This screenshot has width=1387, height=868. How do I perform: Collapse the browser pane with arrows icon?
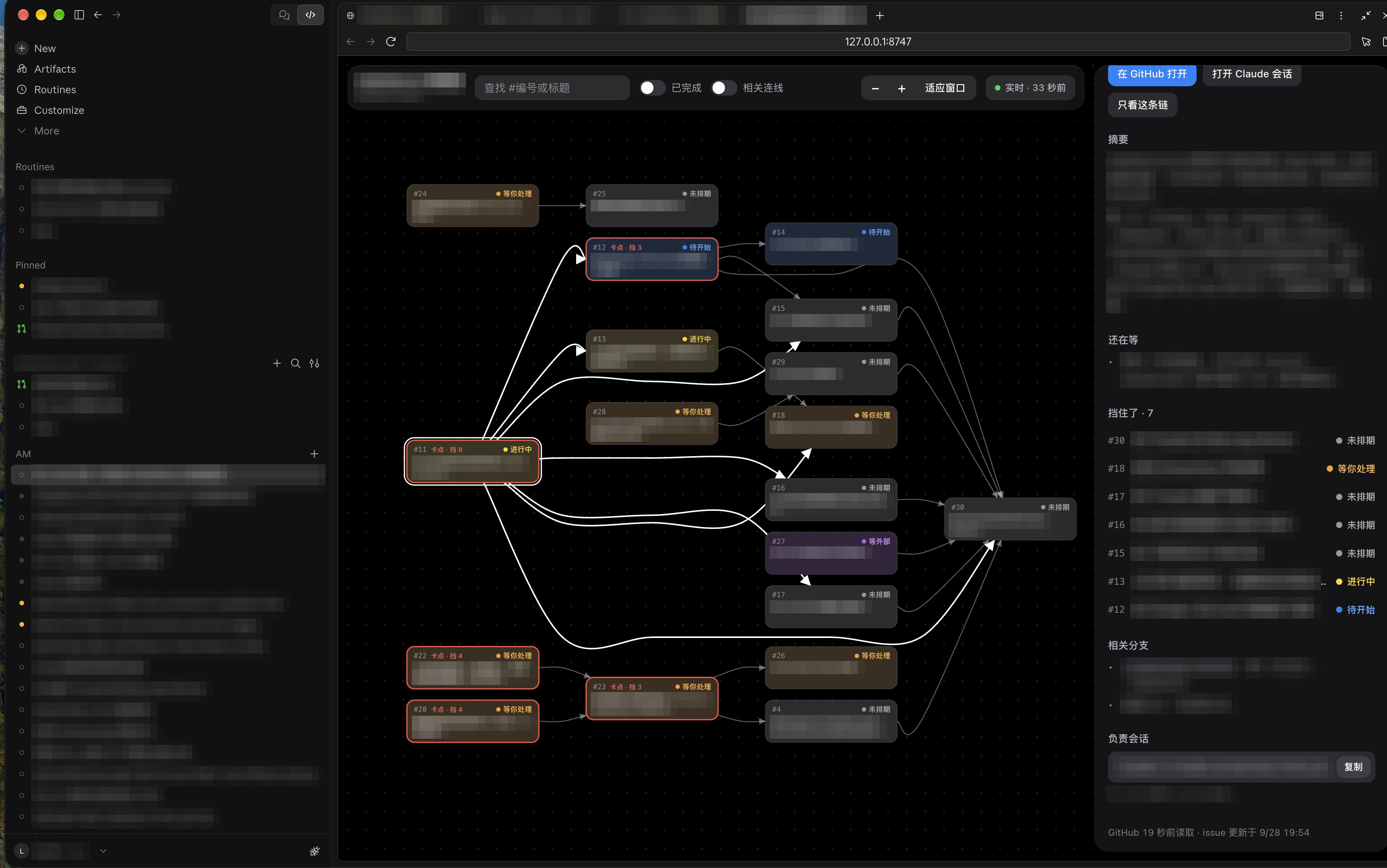1366,16
